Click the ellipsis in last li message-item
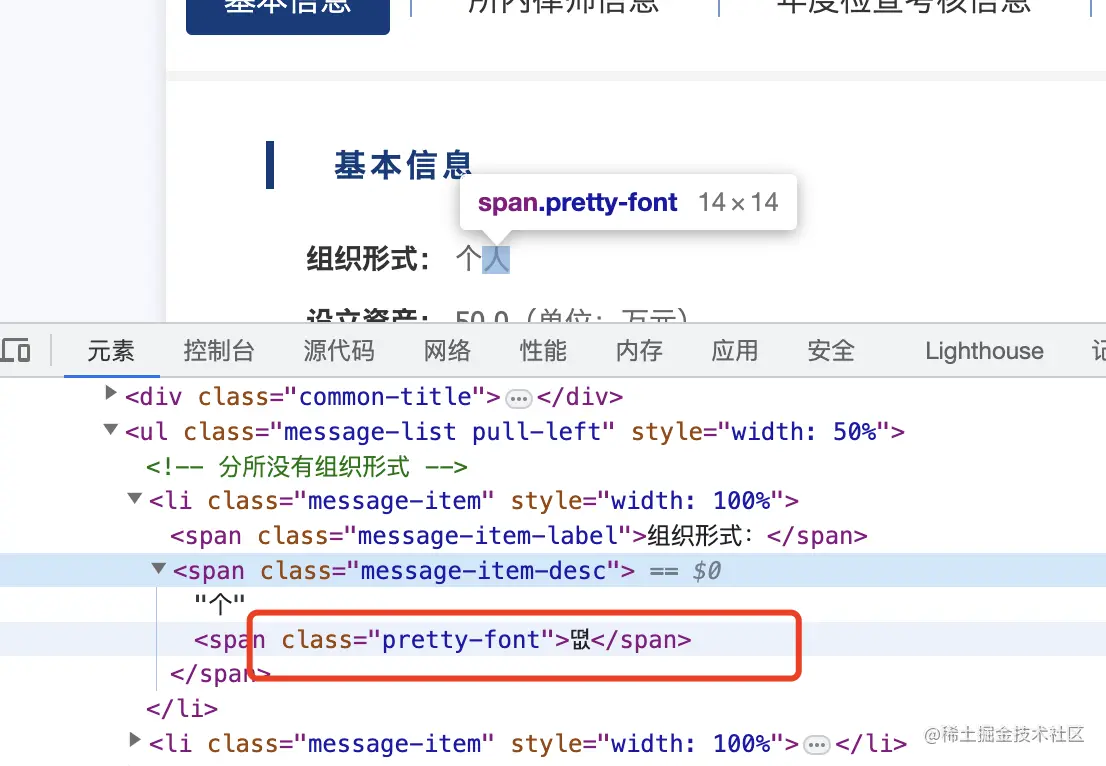The image size is (1106, 766). [x=817, y=745]
